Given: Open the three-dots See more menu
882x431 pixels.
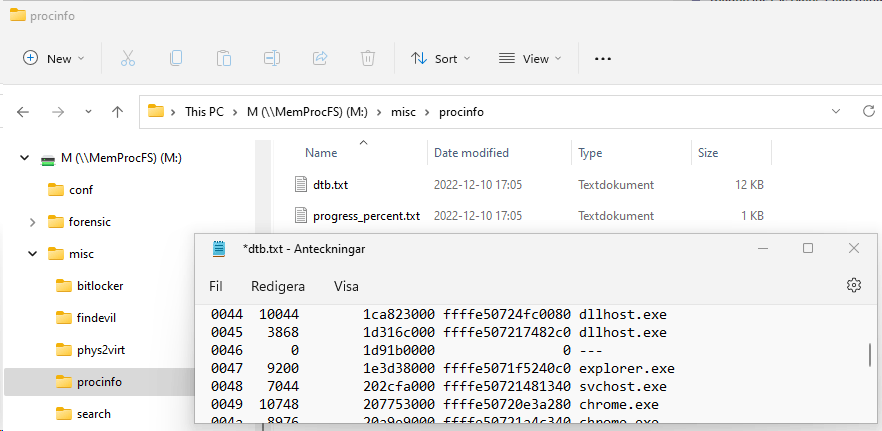Looking at the screenshot, I should (x=603, y=59).
